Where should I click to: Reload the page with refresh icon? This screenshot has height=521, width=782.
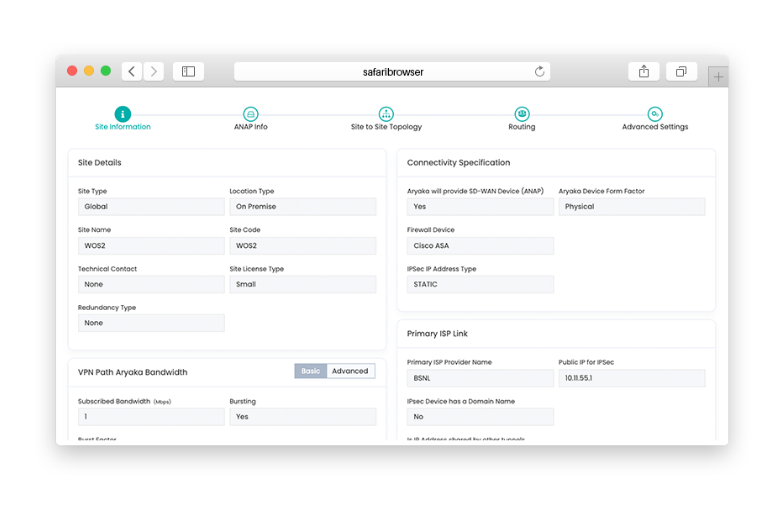click(539, 71)
